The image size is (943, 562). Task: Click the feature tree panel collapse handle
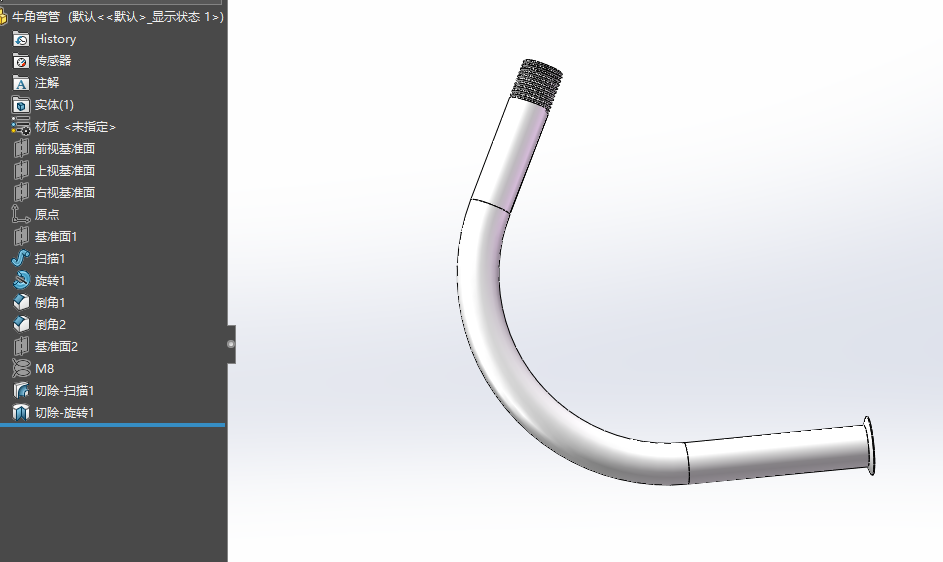tap(231, 344)
